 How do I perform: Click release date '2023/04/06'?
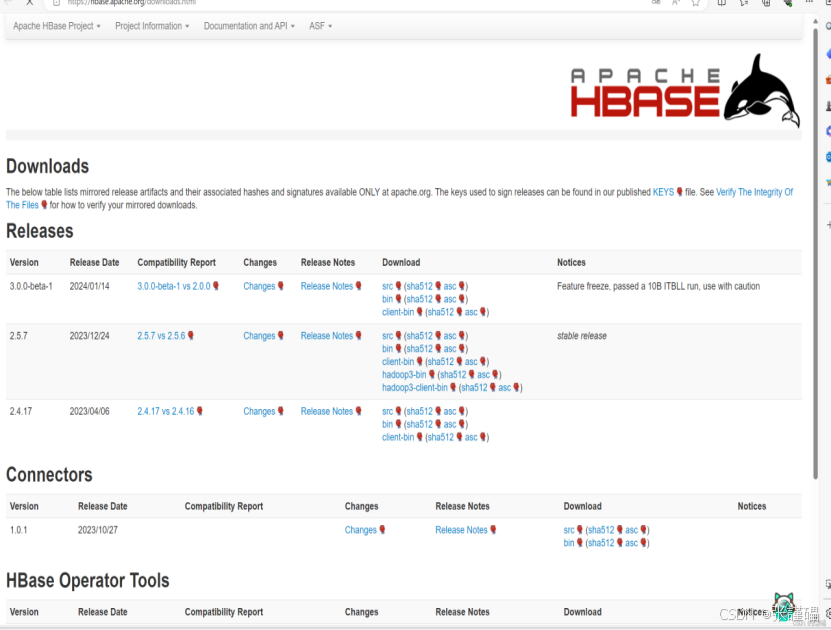pos(90,411)
